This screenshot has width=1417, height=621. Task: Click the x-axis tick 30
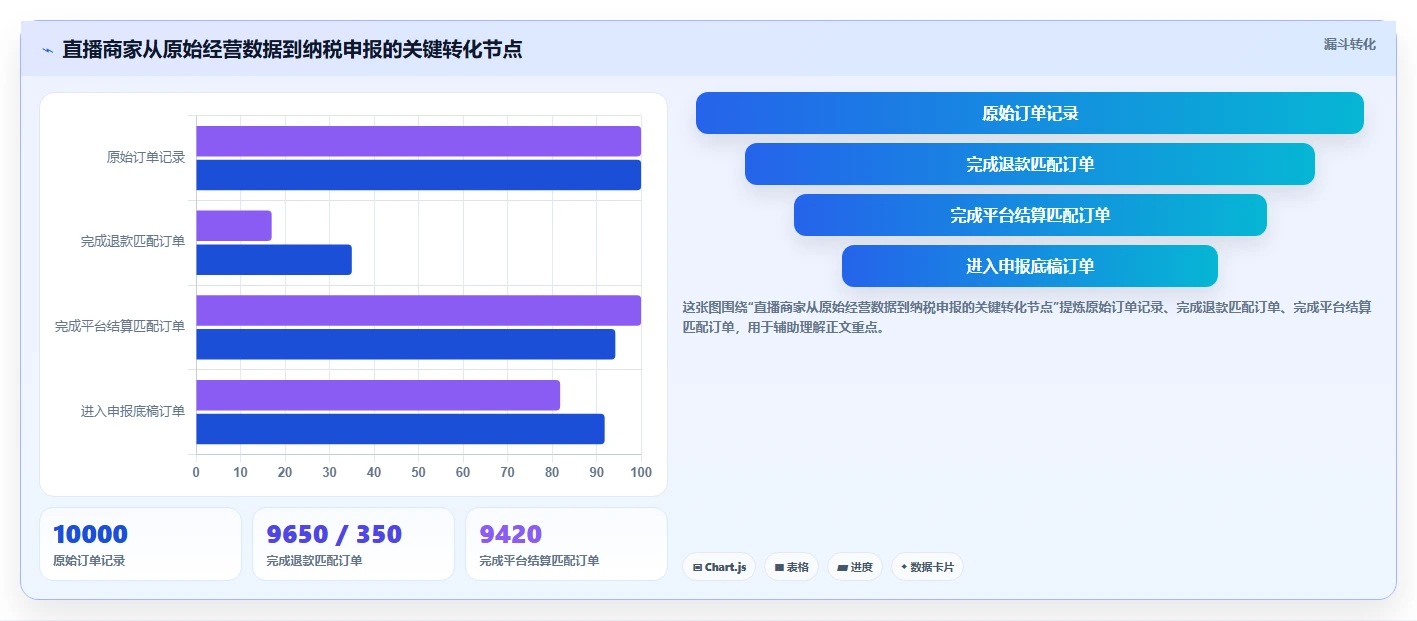329,472
